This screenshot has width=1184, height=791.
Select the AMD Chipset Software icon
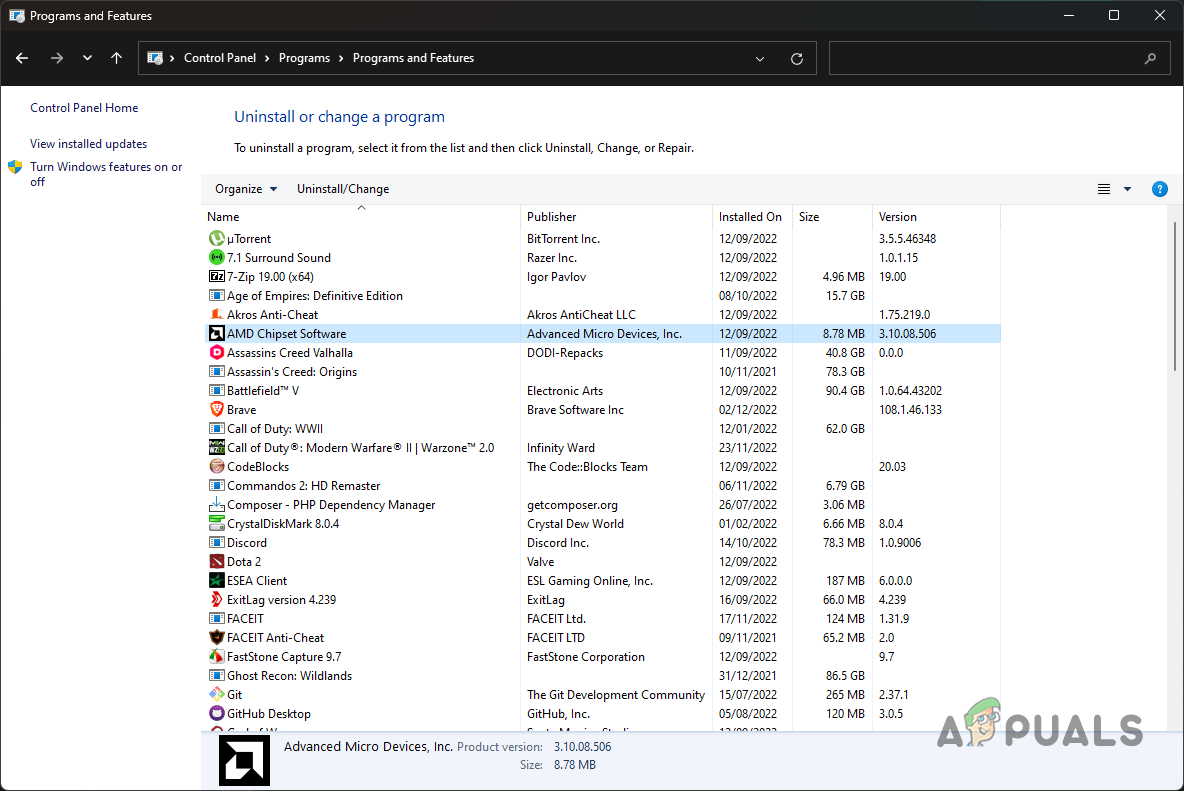[x=216, y=333]
